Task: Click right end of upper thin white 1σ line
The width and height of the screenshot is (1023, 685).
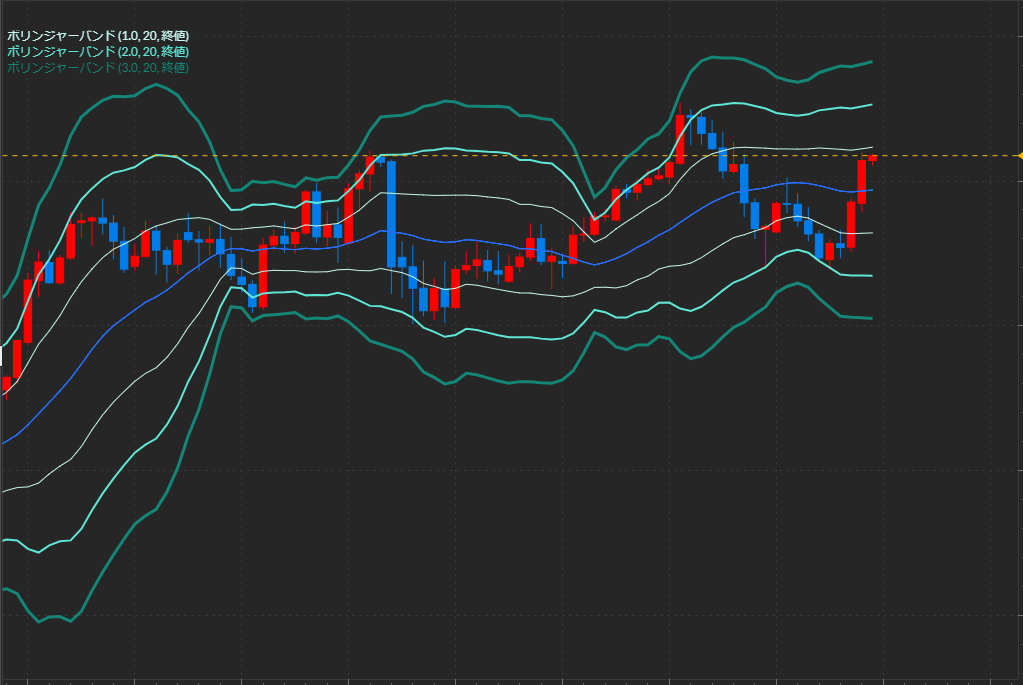Action: [870, 148]
